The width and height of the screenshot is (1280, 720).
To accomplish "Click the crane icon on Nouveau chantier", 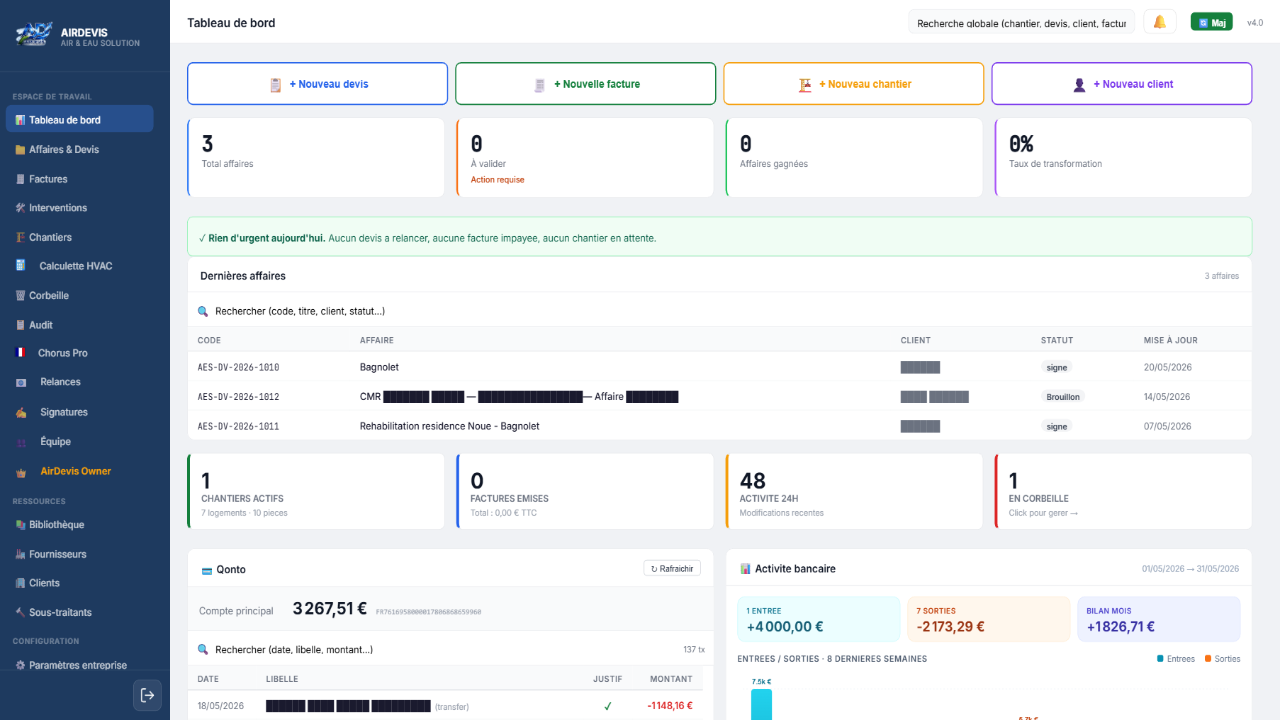I will click(x=805, y=85).
